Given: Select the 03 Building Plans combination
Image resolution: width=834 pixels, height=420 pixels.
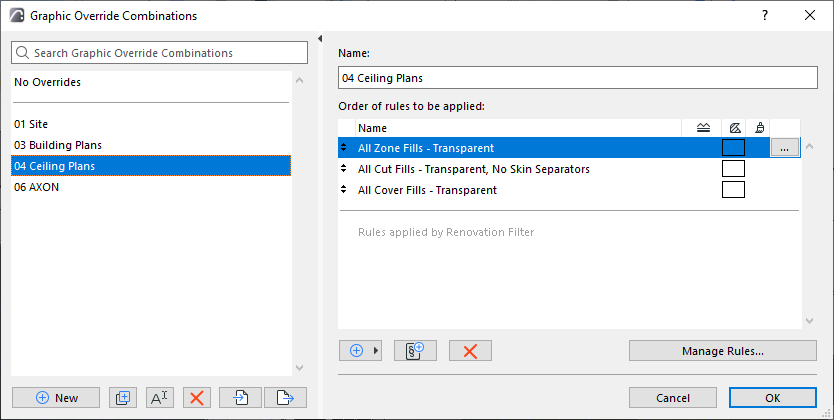Looking at the screenshot, I should coord(58,145).
